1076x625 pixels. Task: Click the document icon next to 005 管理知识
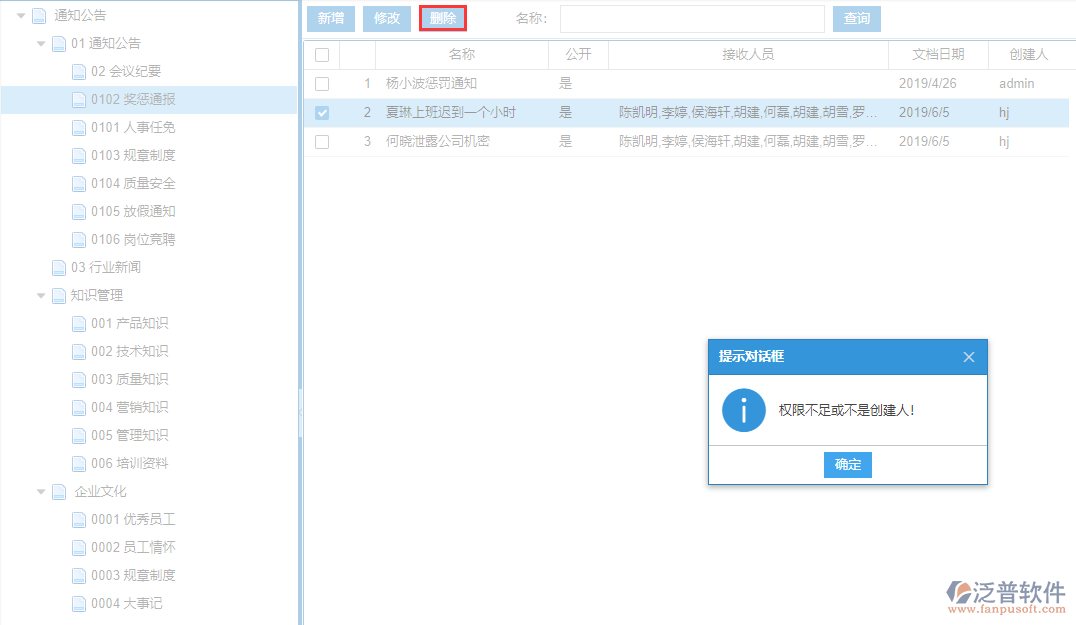78,435
